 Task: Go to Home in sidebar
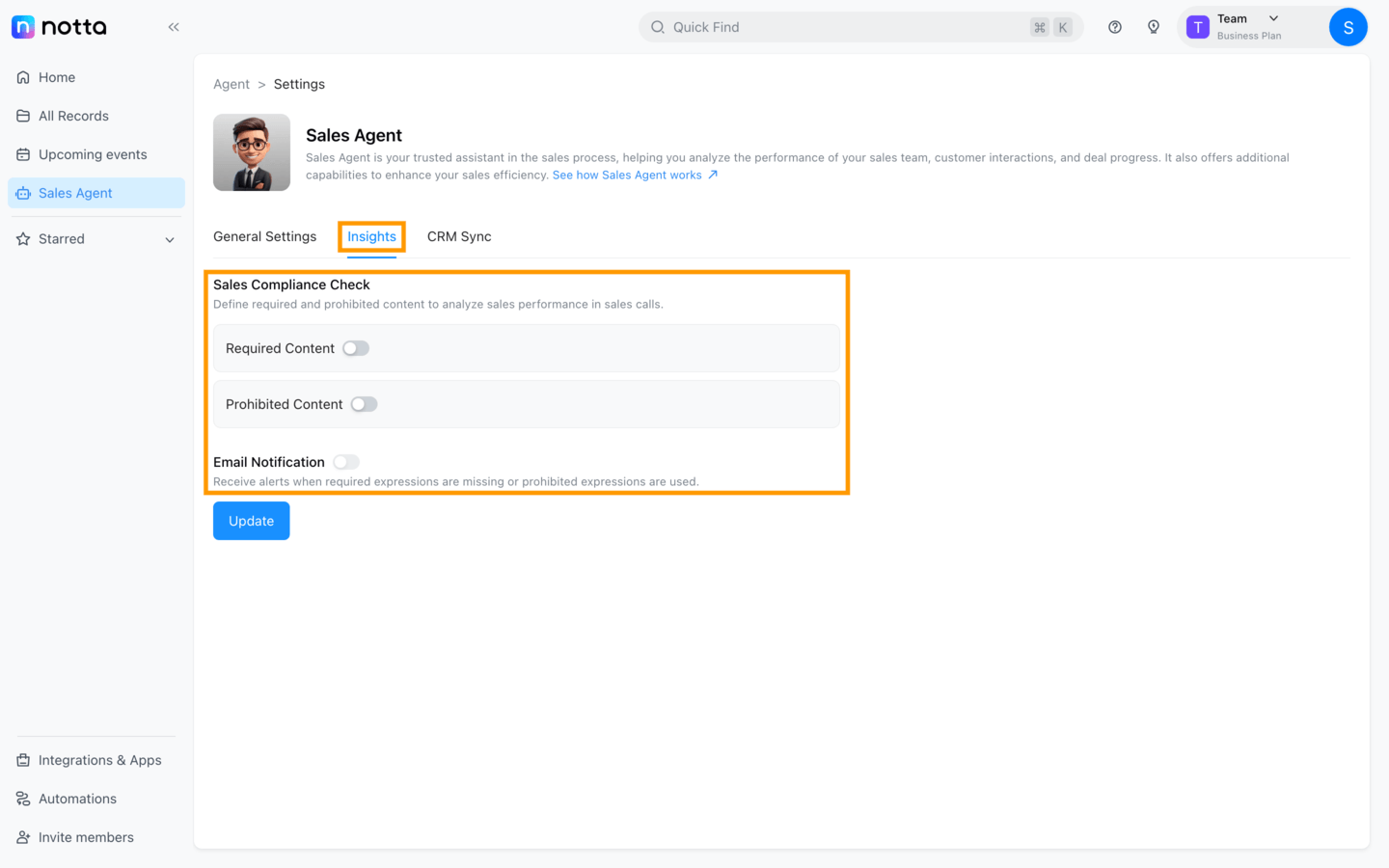click(96, 77)
